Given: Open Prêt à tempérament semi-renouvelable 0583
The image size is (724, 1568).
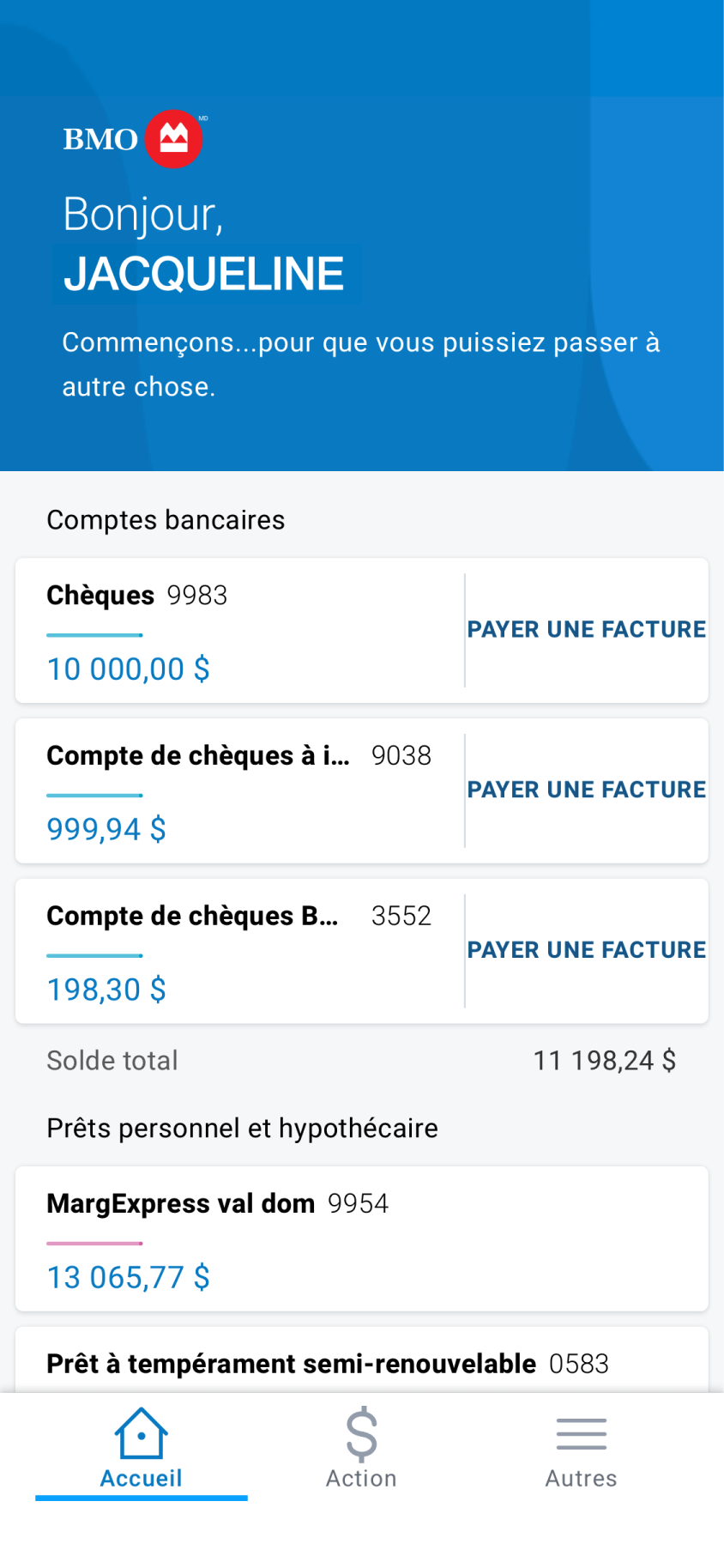Looking at the screenshot, I should tap(327, 1364).
